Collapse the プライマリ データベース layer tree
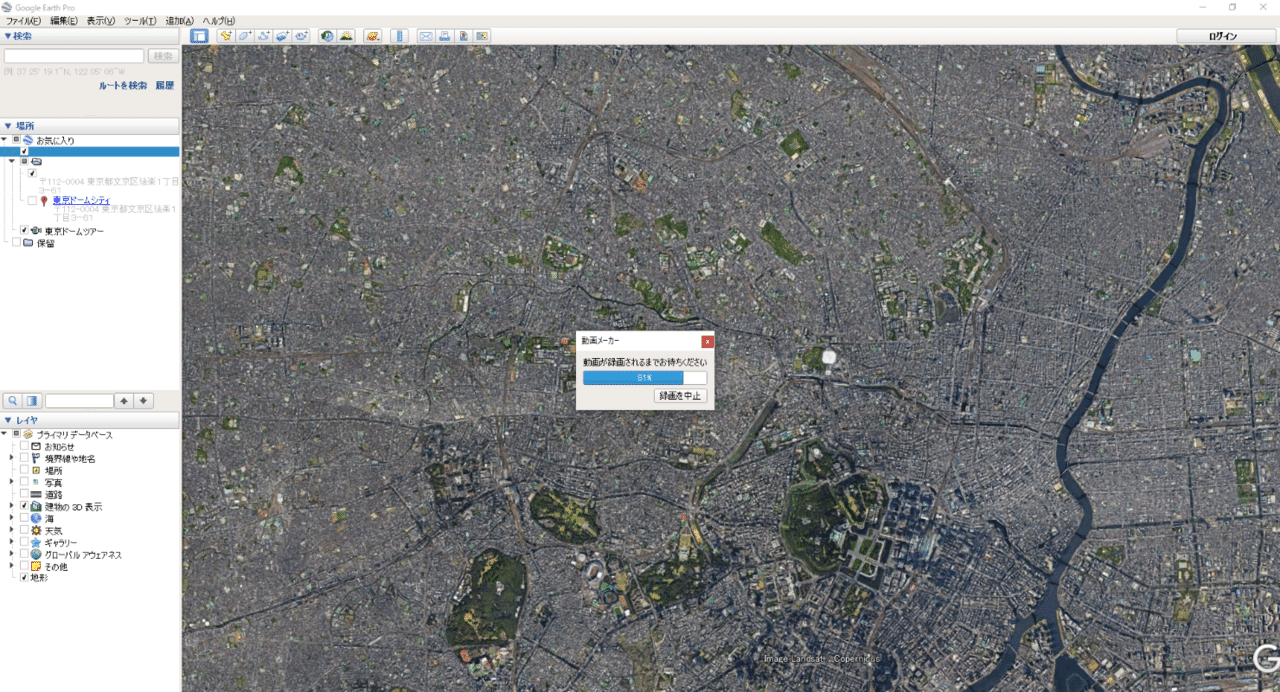The width and height of the screenshot is (1280, 692). tap(4, 433)
